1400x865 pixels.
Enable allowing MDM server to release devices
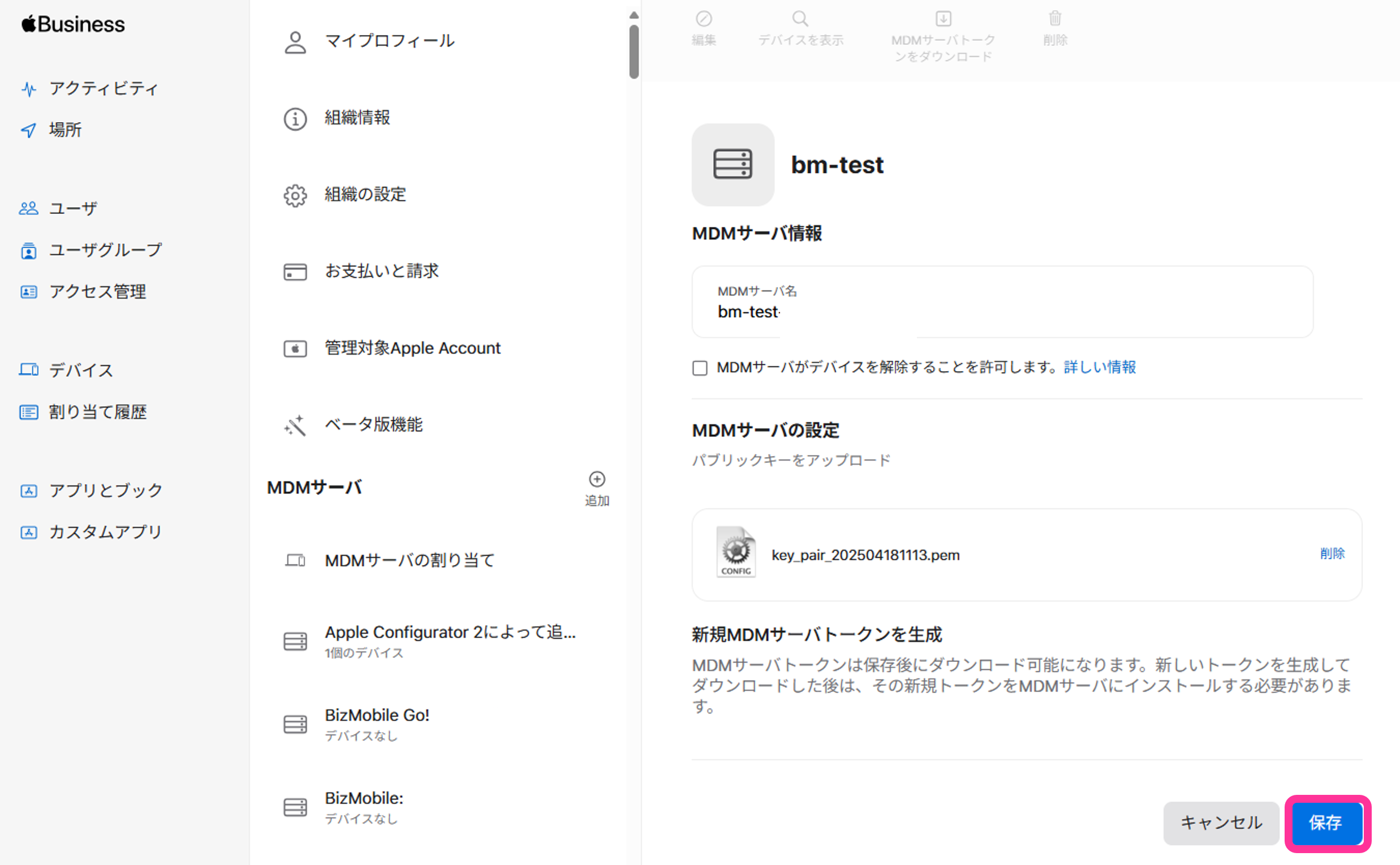point(699,368)
